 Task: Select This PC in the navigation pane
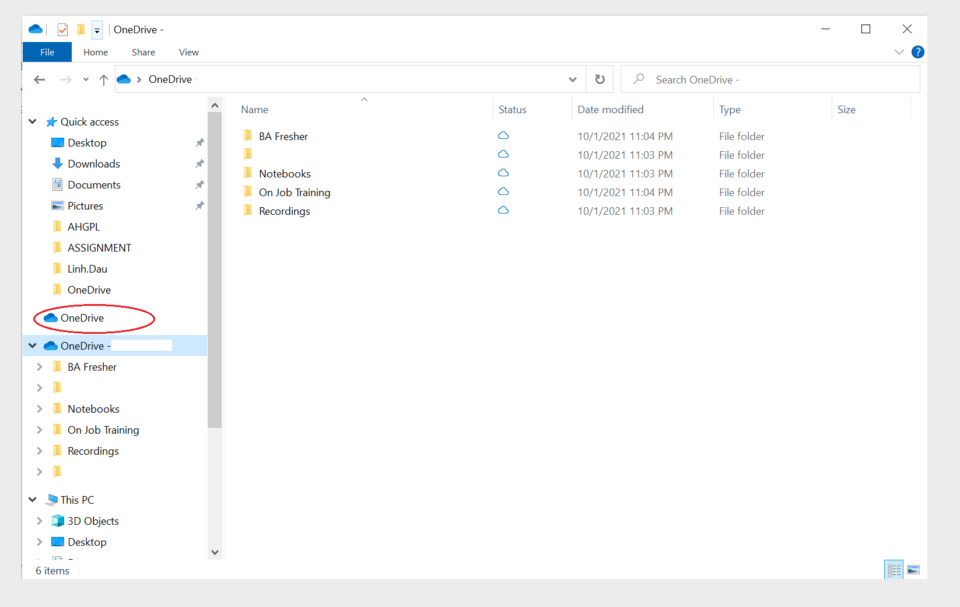pos(77,500)
